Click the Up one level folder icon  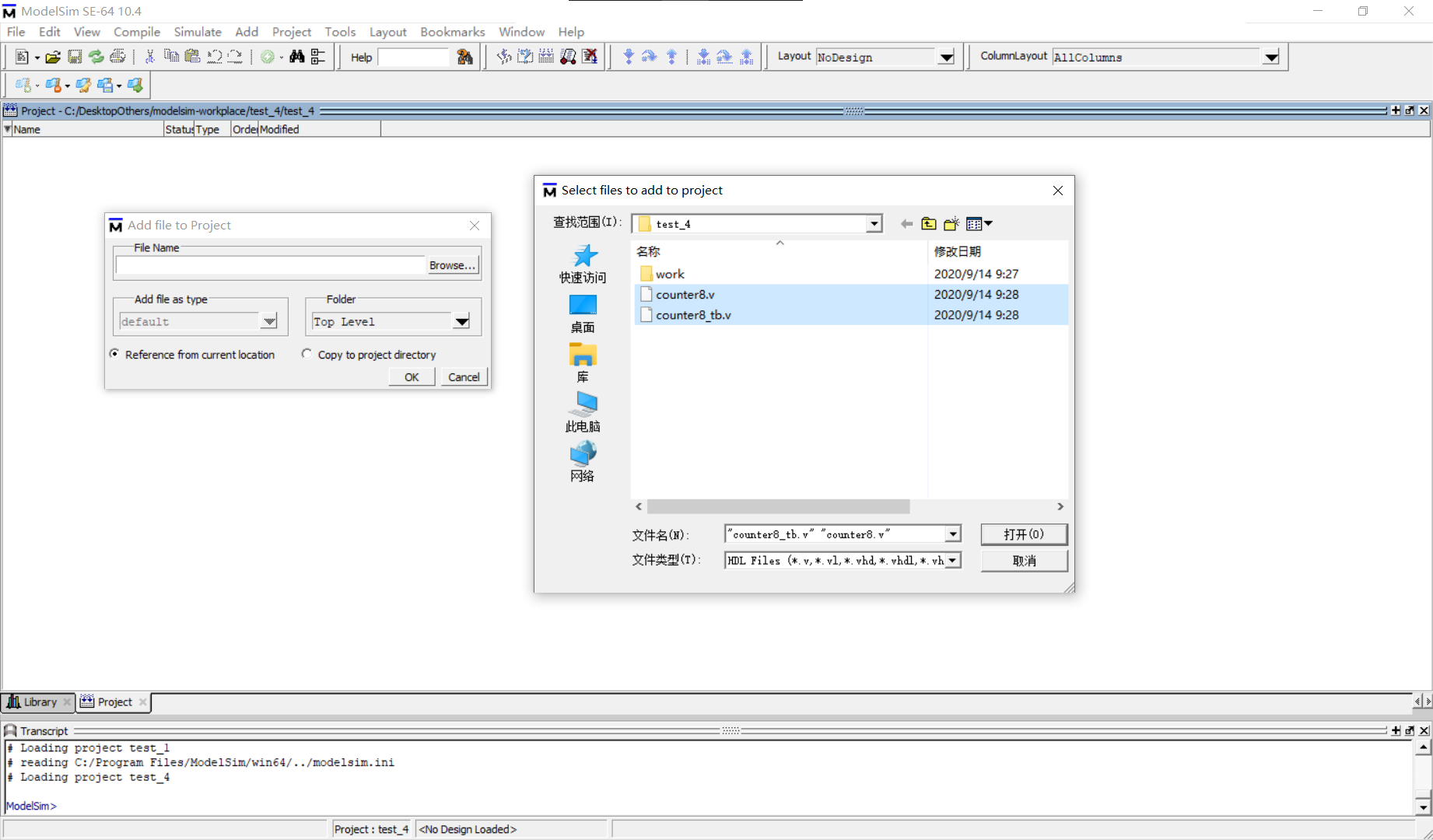(929, 224)
